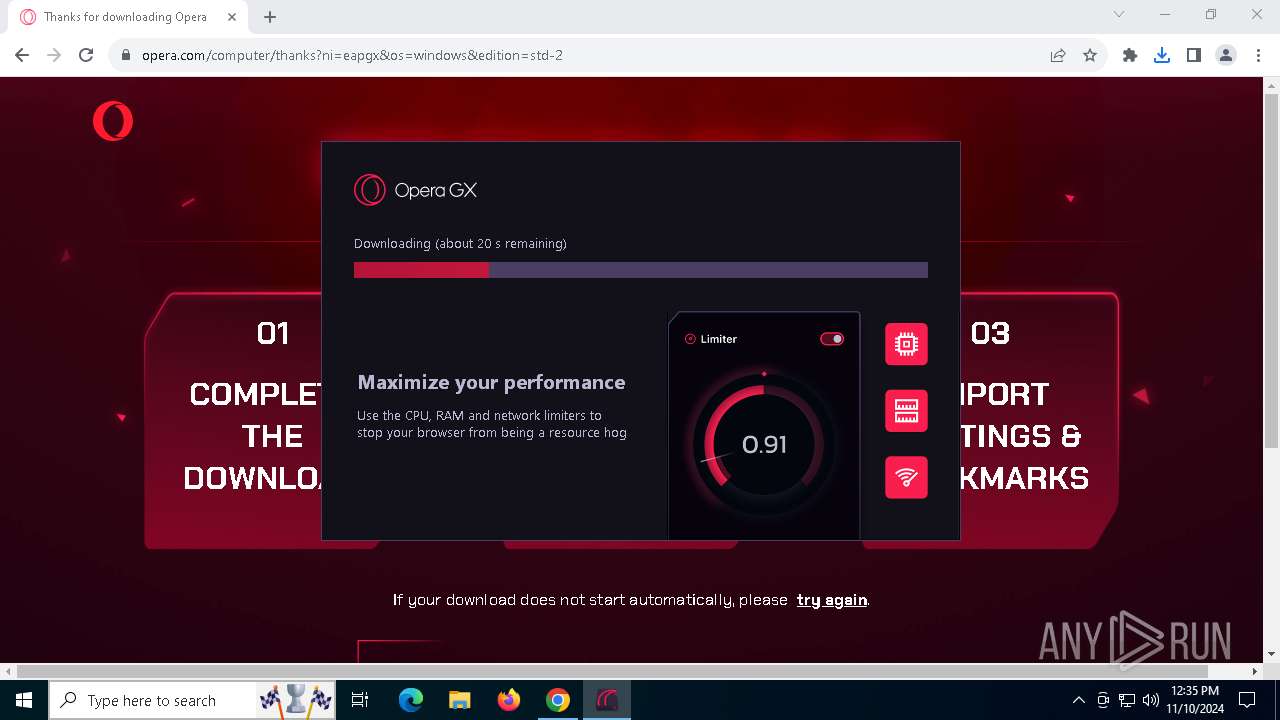Toggle the Chrome side panel

pos(1194,55)
